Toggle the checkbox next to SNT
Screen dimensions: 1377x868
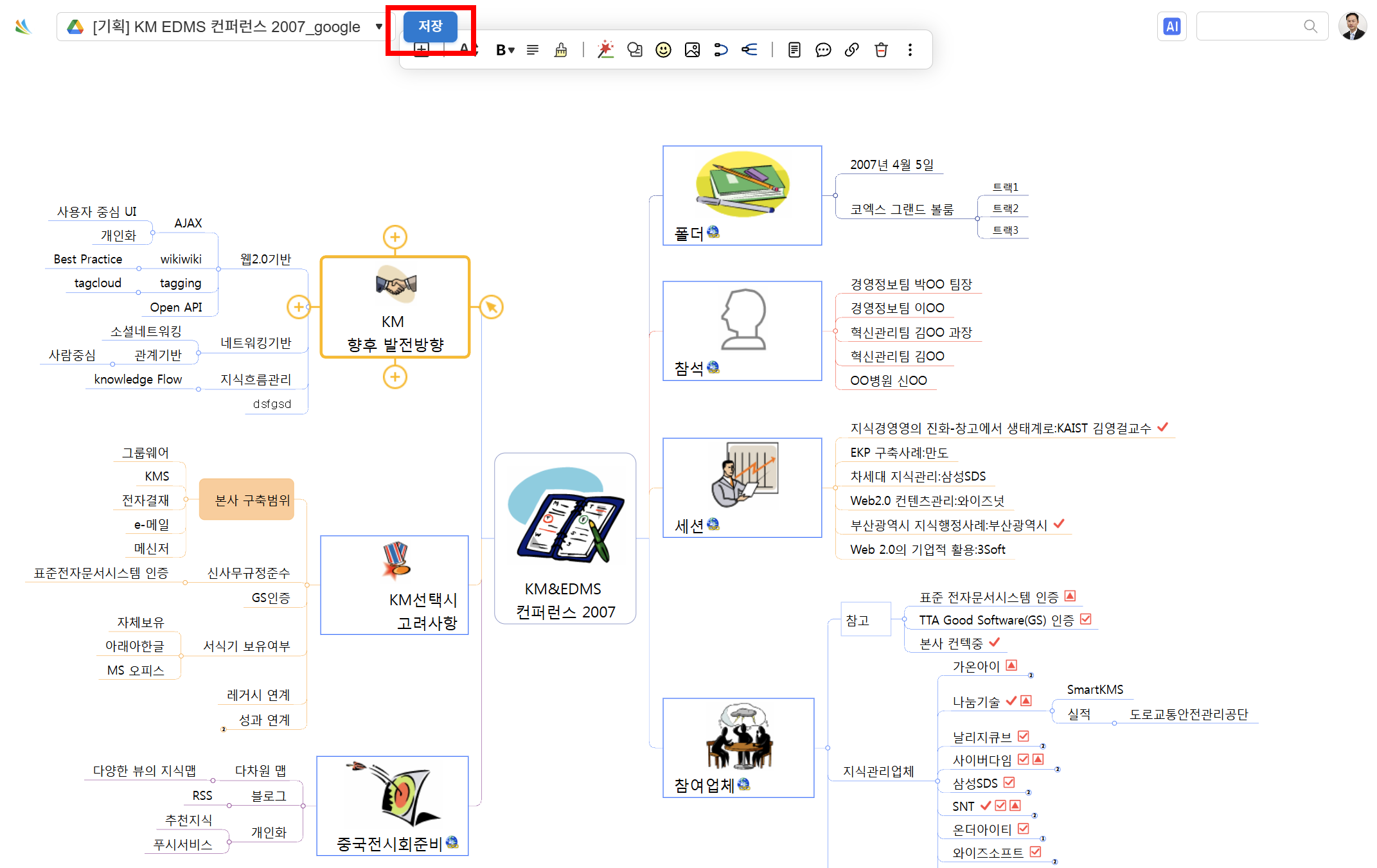tap(1000, 806)
